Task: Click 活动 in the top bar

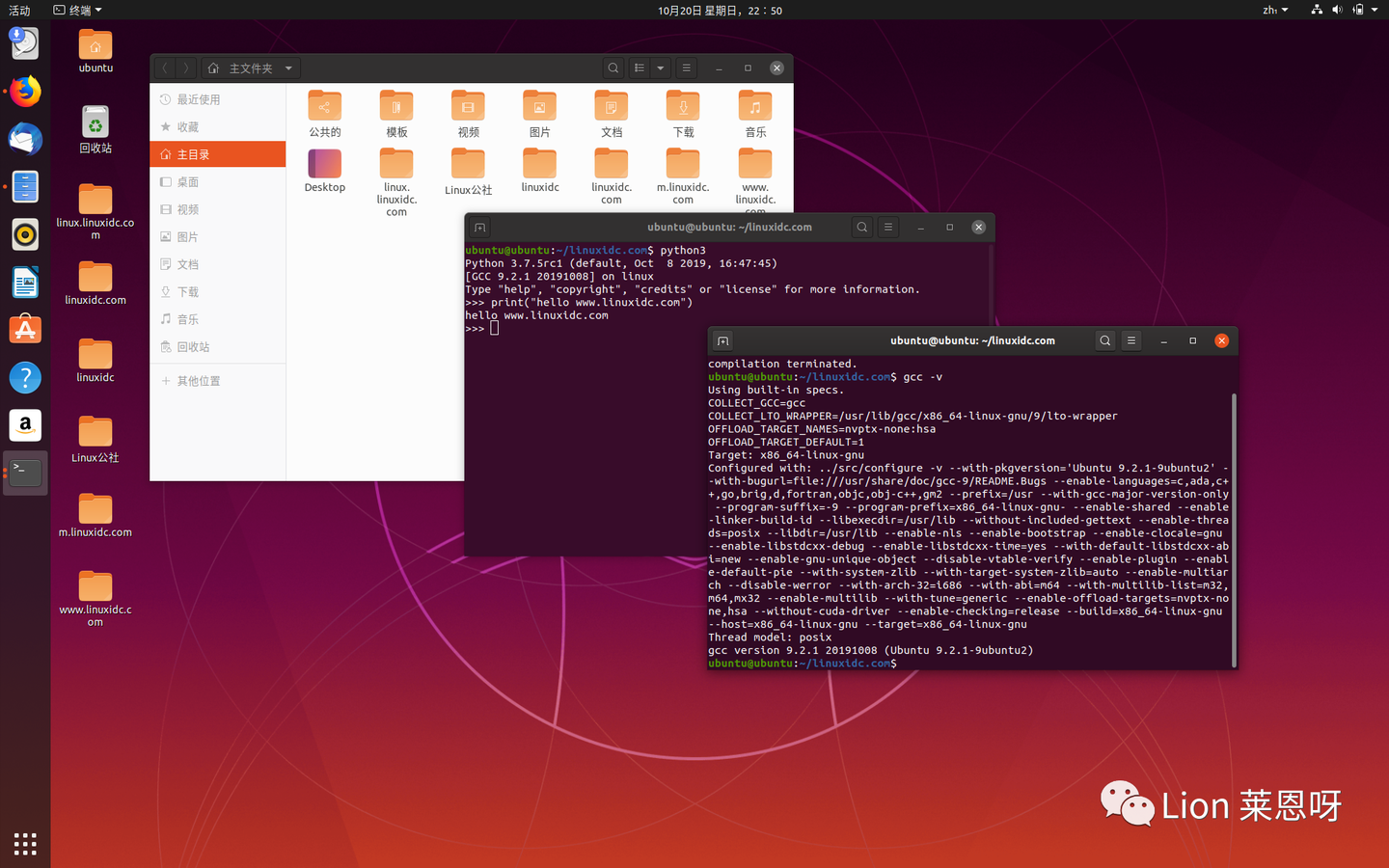Action: point(19,10)
